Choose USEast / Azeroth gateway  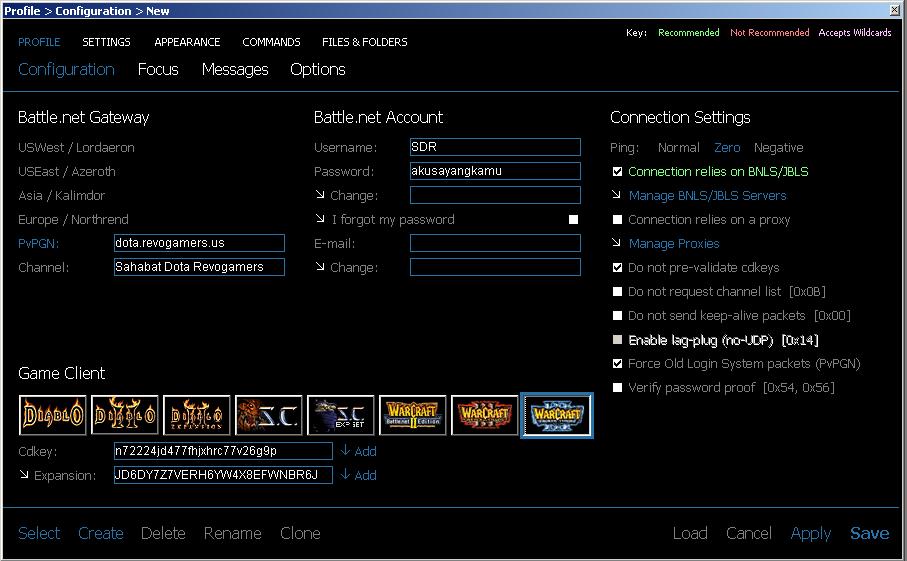[x=67, y=172]
